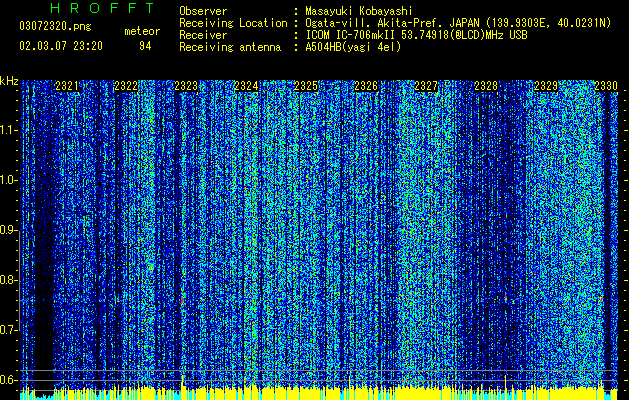Viewport: 629px width, 400px height.
Task: Select the 1.0 kHz axis label
Action: pyautogui.click(x=8, y=180)
